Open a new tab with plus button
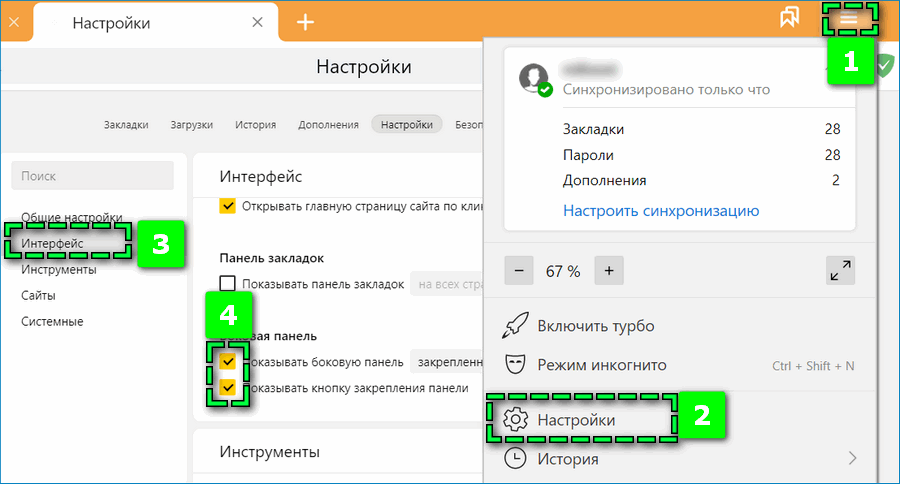The image size is (900, 484). click(305, 22)
